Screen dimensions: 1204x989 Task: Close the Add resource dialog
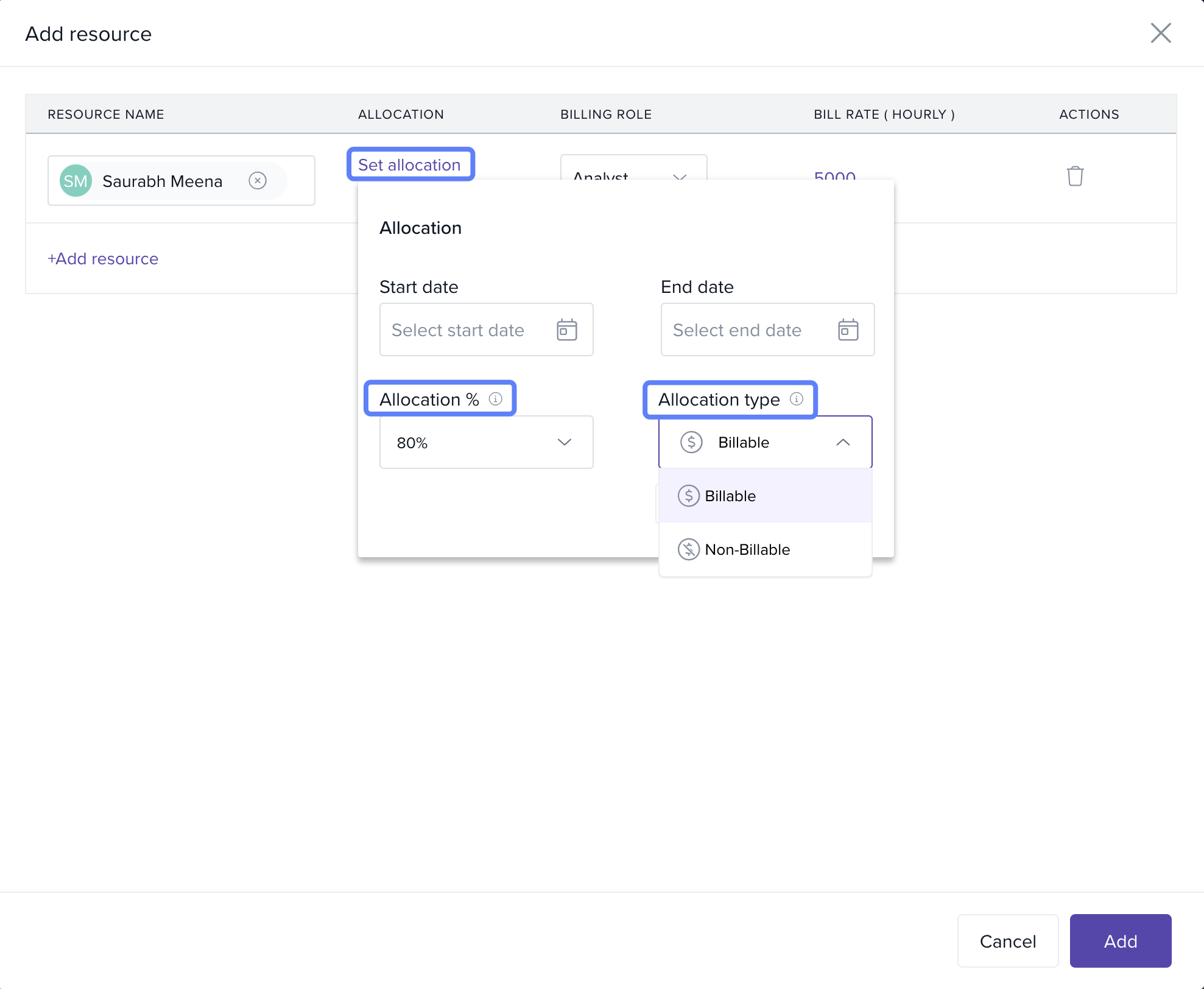(x=1161, y=33)
